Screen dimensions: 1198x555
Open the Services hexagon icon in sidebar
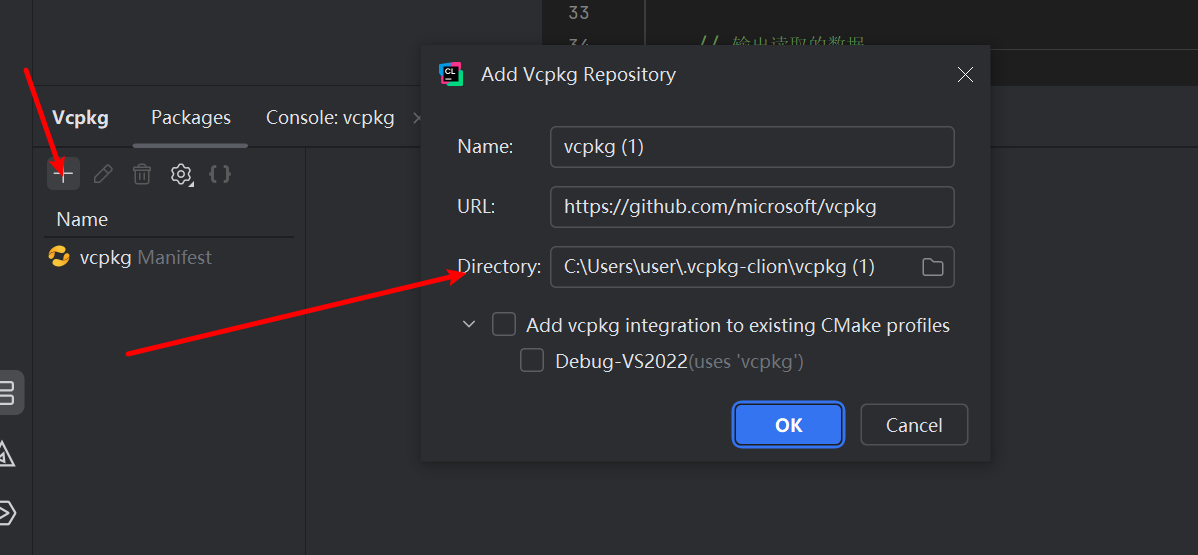coord(6,513)
